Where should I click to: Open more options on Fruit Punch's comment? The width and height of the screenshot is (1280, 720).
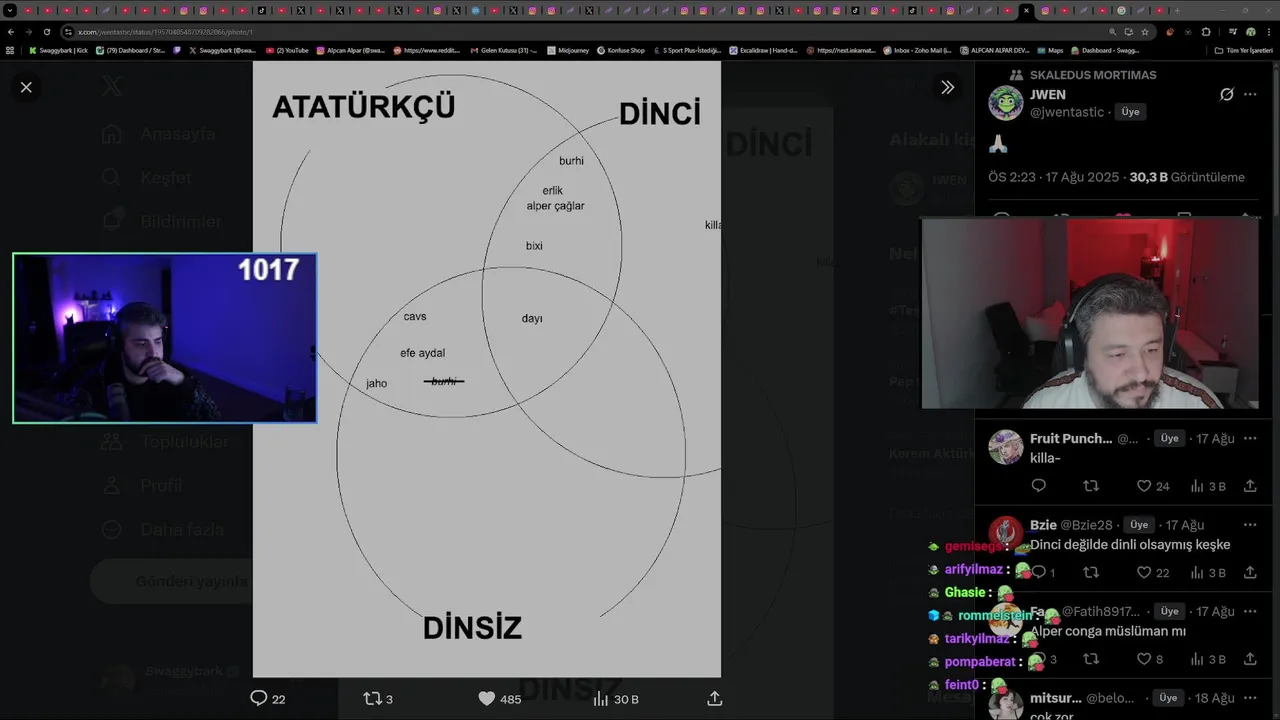[1250, 438]
